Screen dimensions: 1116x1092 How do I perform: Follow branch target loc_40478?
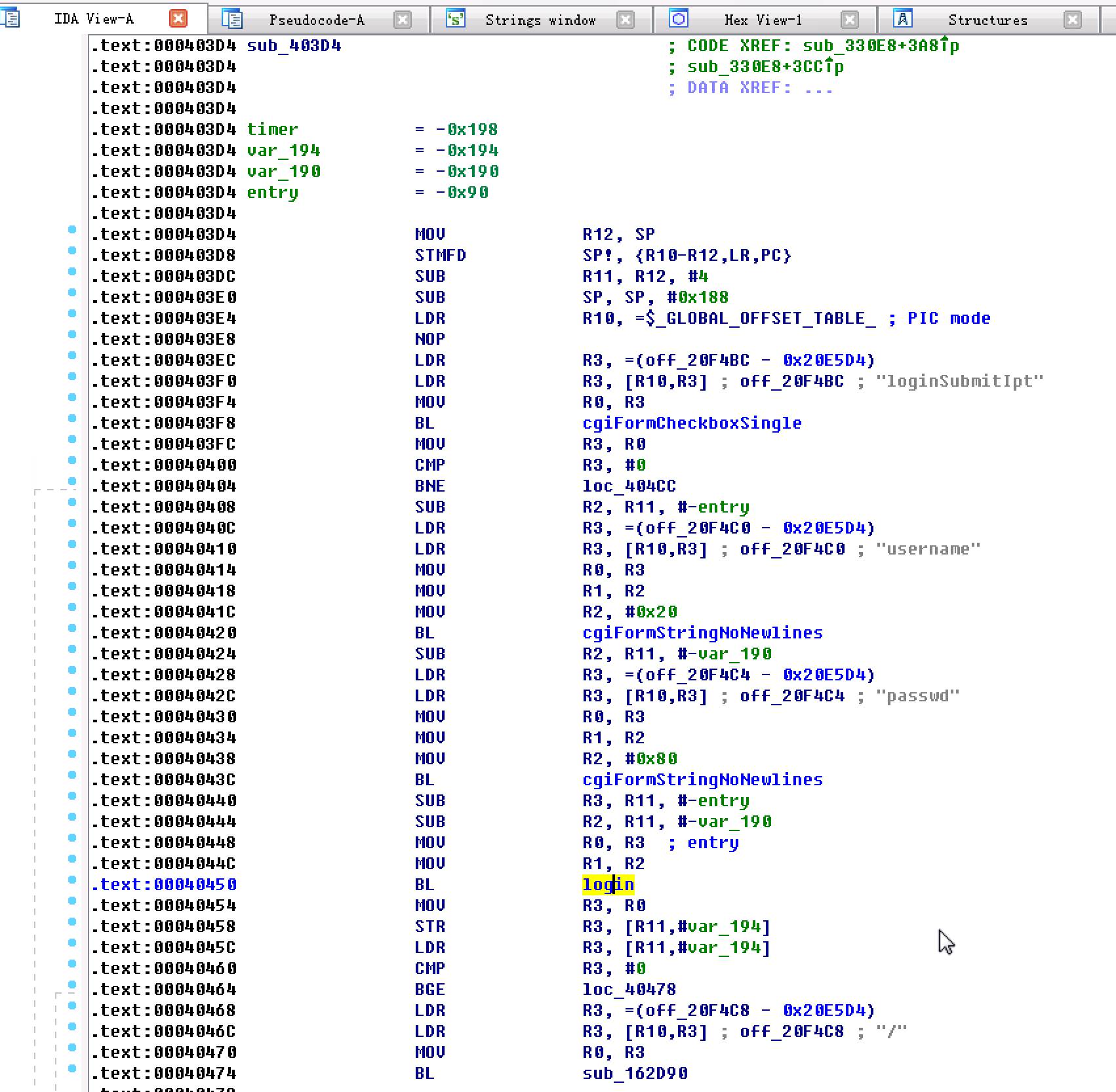click(x=629, y=989)
